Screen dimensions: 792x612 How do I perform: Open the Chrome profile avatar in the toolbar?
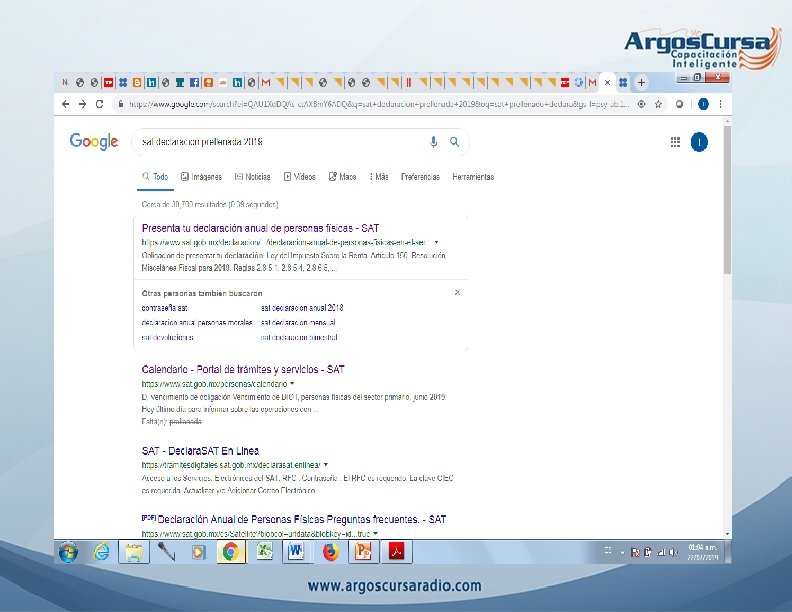(x=703, y=104)
